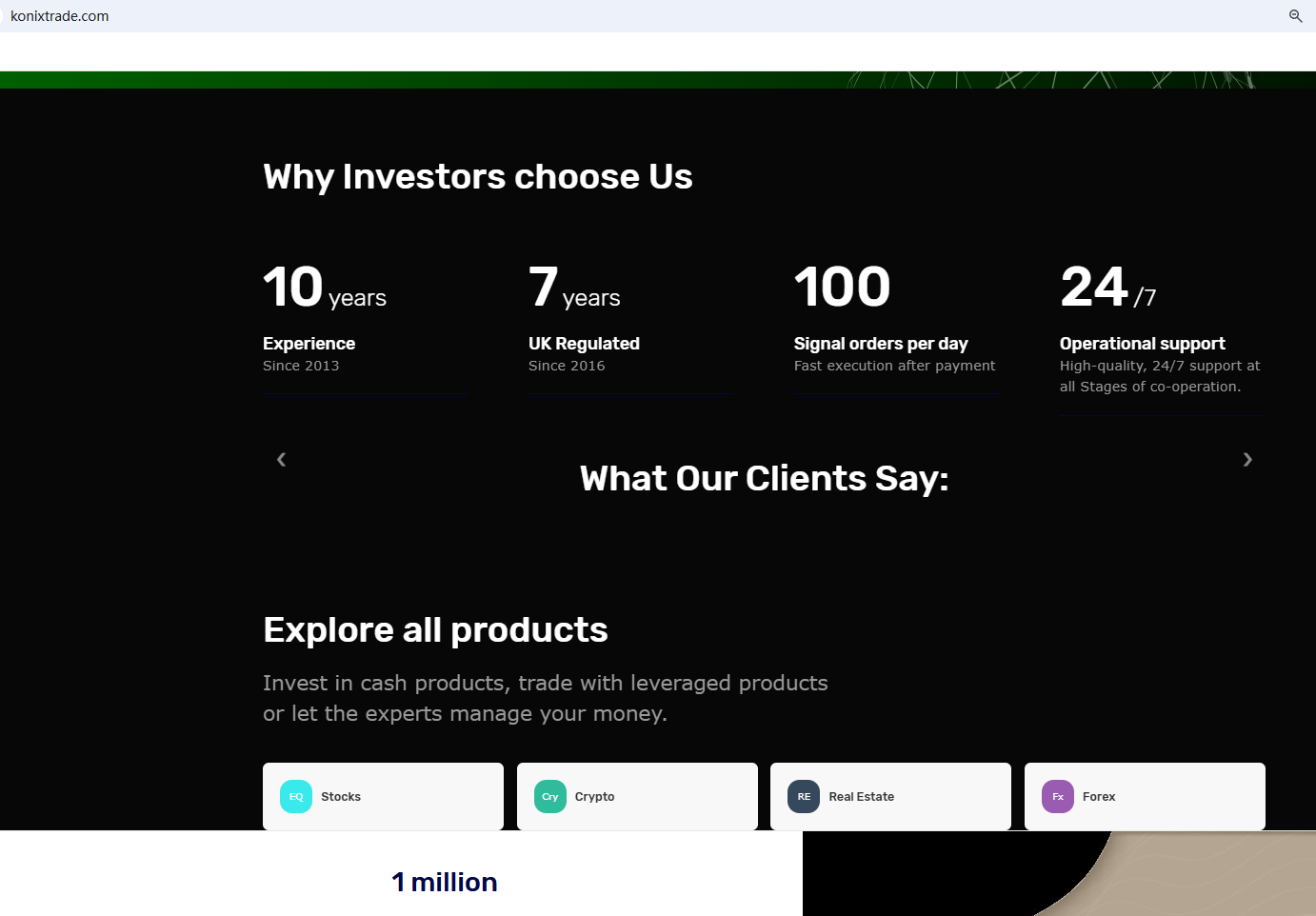Open the Stocks product label
Screen dimensions: 1316x916
tap(341, 797)
